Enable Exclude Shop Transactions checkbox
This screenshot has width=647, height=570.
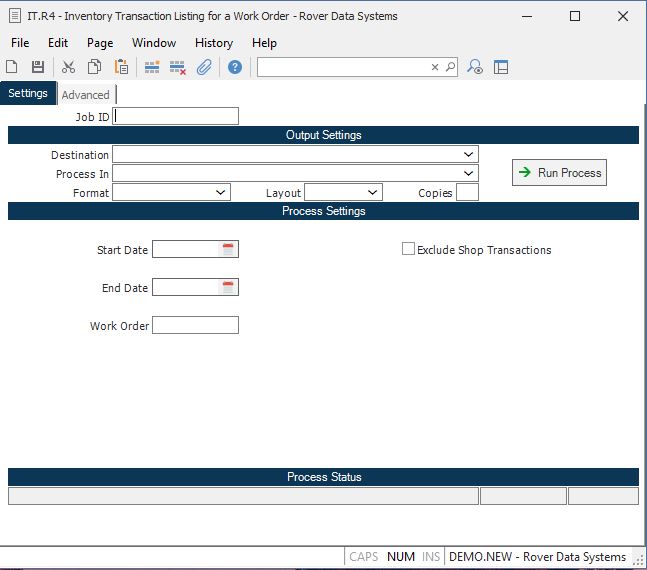click(408, 249)
